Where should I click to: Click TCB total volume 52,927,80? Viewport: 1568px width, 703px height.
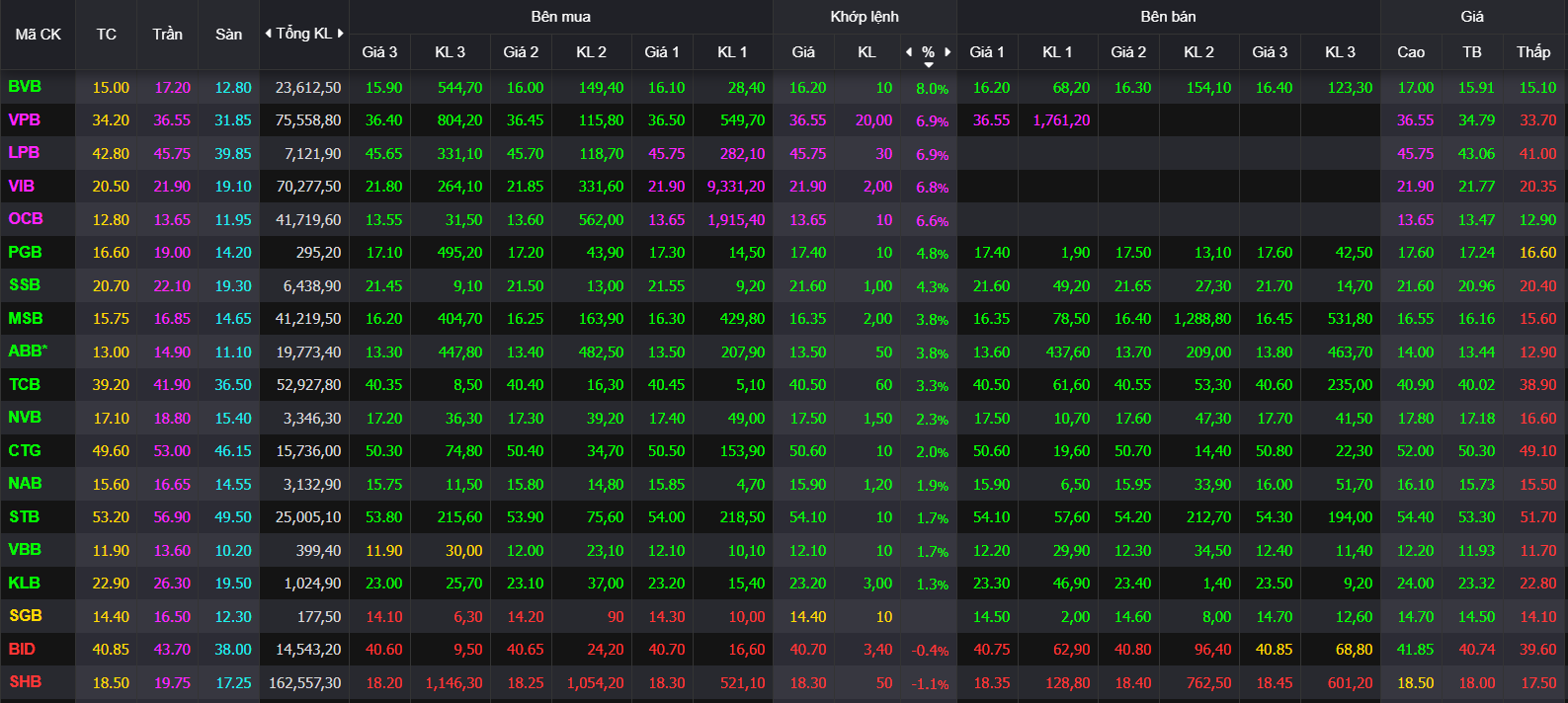308,385
